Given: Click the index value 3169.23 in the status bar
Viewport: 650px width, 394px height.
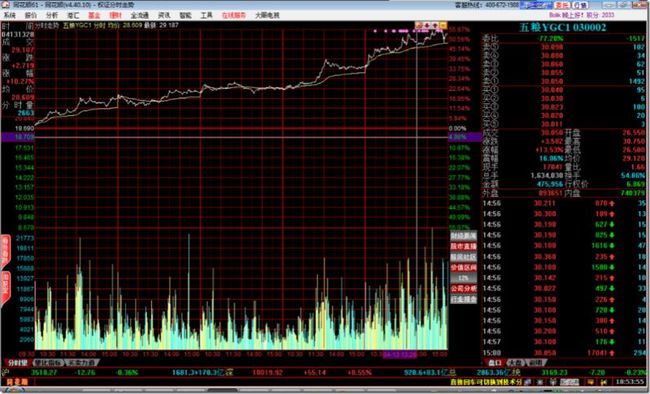Looking at the screenshot, I should coord(554,372).
